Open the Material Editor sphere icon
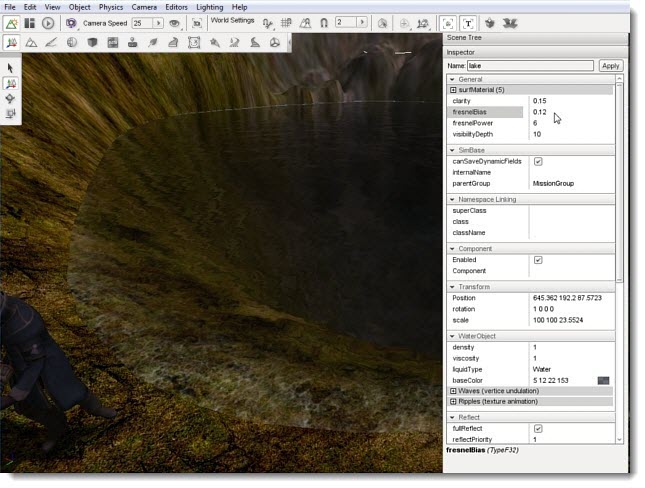Screen dimensions: 645x488 point(72,42)
